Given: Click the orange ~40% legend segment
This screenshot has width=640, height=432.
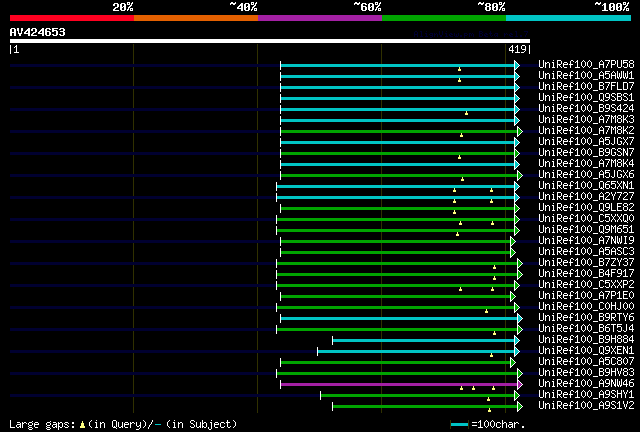Looking at the screenshot, I should pos(196,18).
